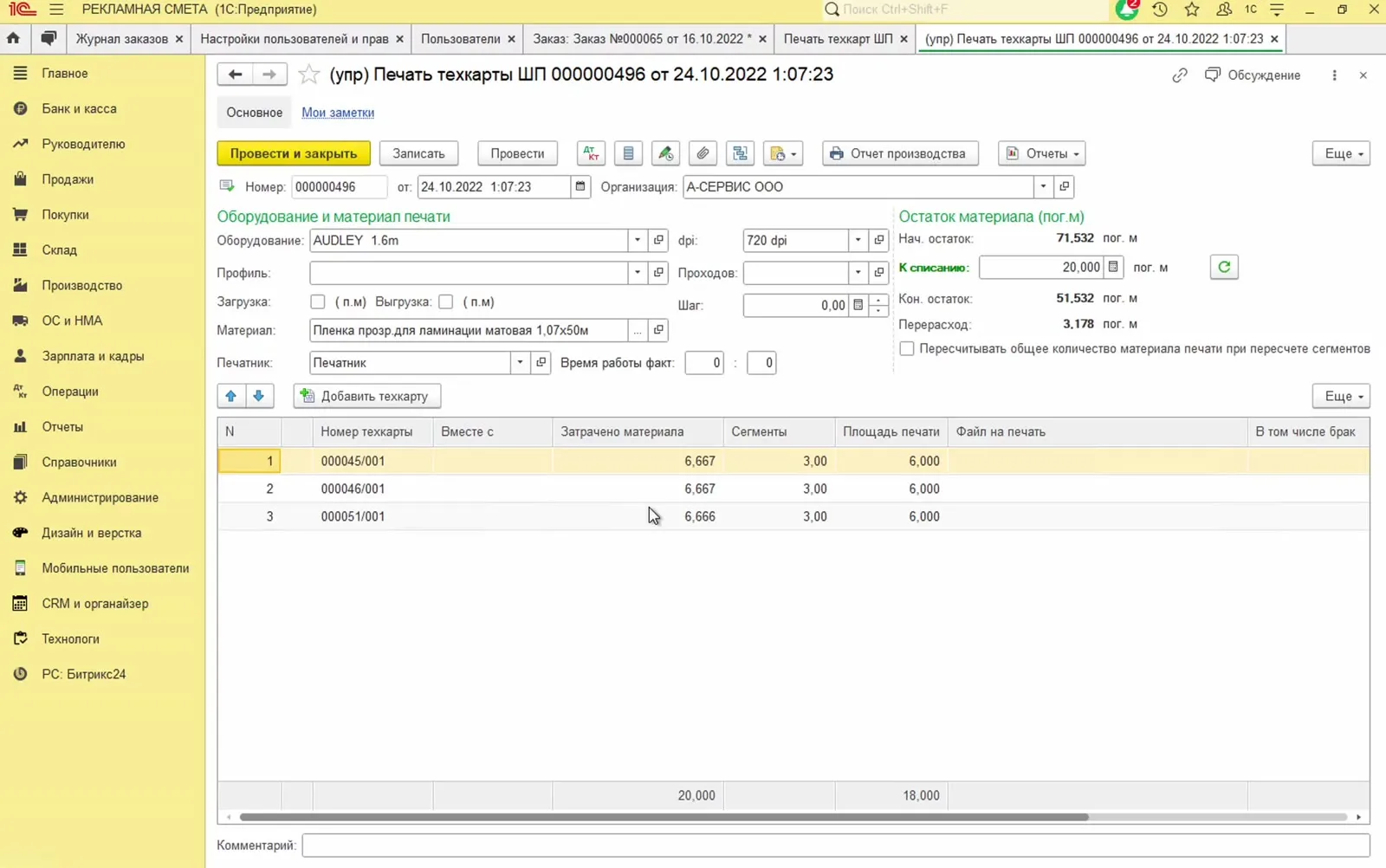Open home page icon
The height and width of the screenshot is (868, 1386).
click(13, 38)
